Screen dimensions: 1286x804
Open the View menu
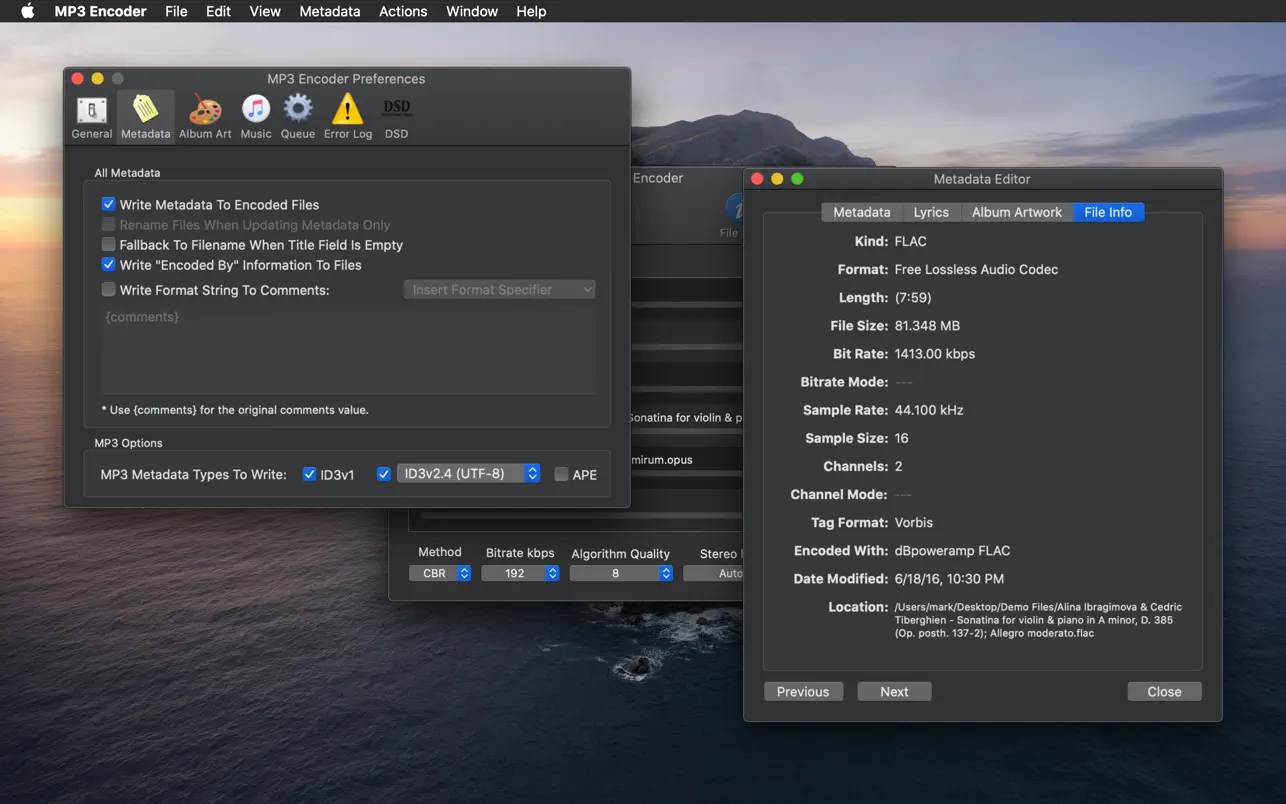265,11
